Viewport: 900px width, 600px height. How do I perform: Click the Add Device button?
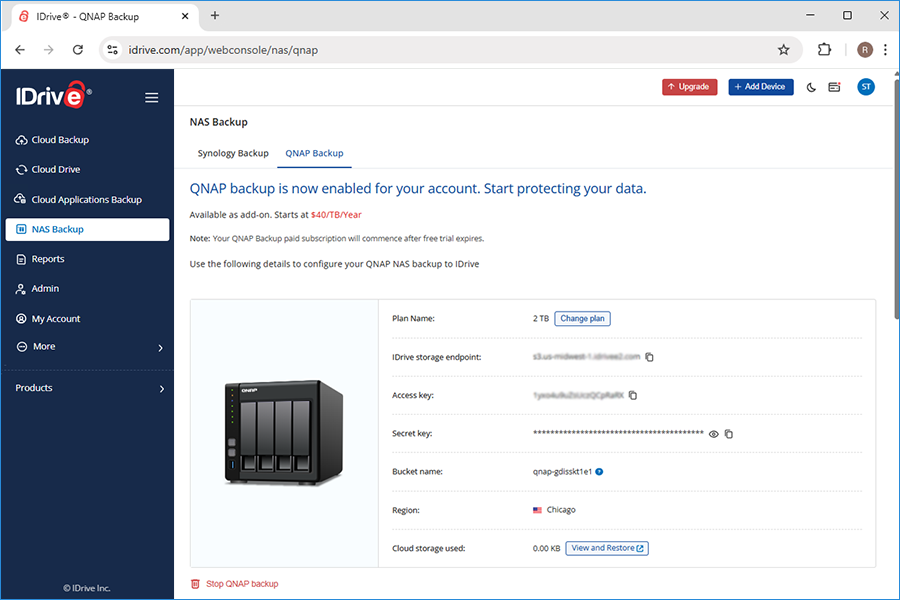(x=761, y=87)
